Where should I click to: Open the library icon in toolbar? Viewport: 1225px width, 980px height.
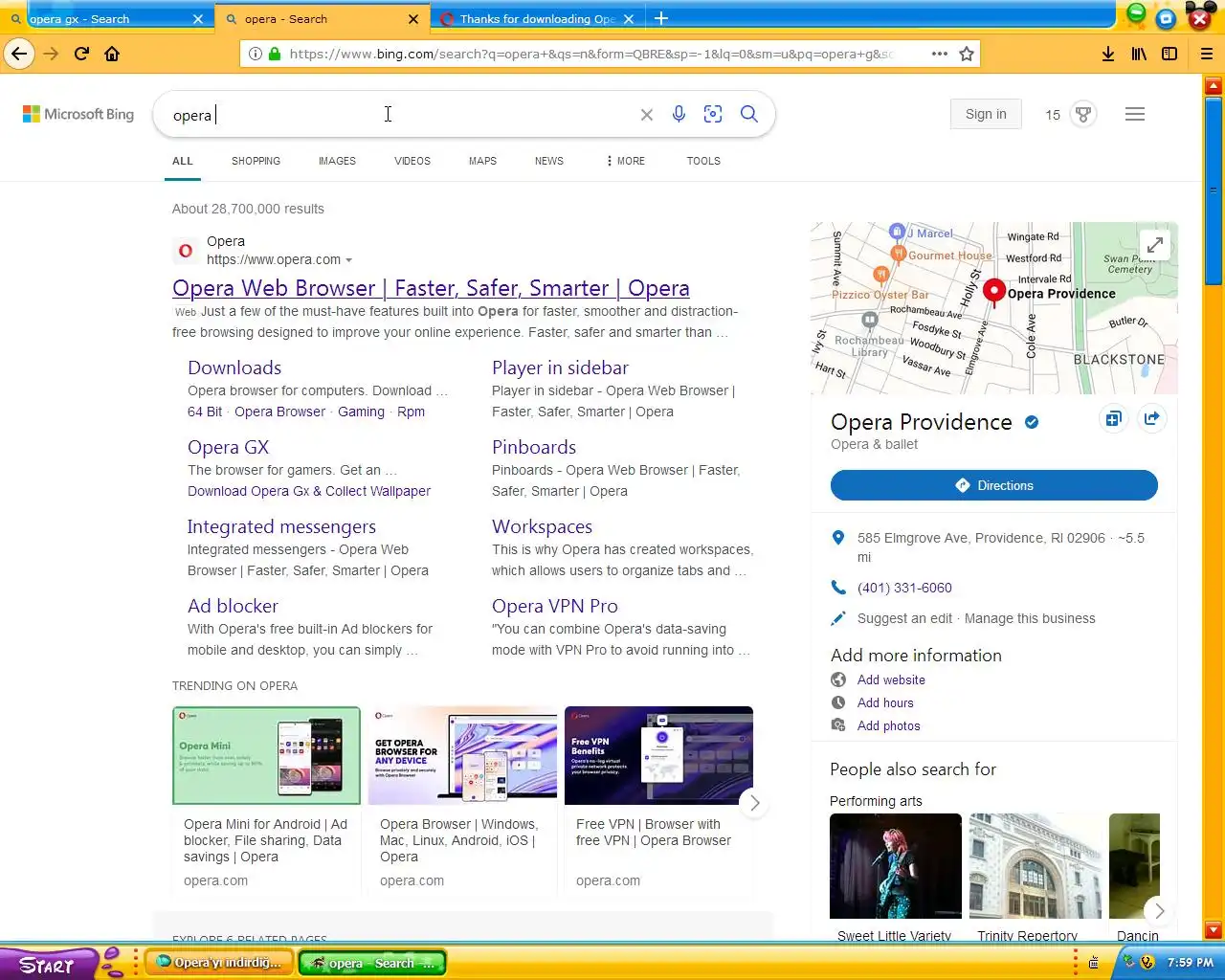(1139, 54)
